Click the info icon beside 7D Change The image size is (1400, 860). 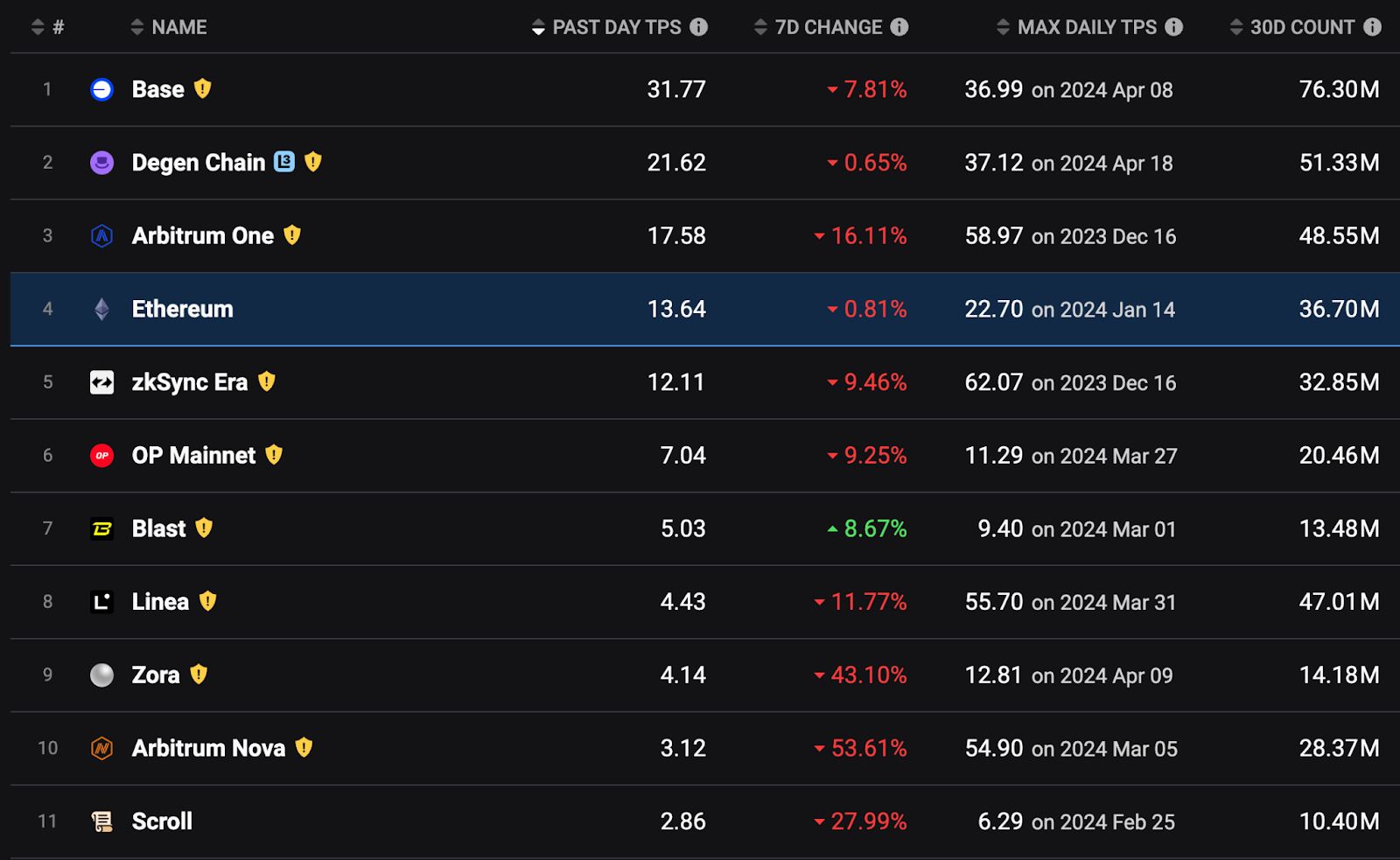[899, 27]
